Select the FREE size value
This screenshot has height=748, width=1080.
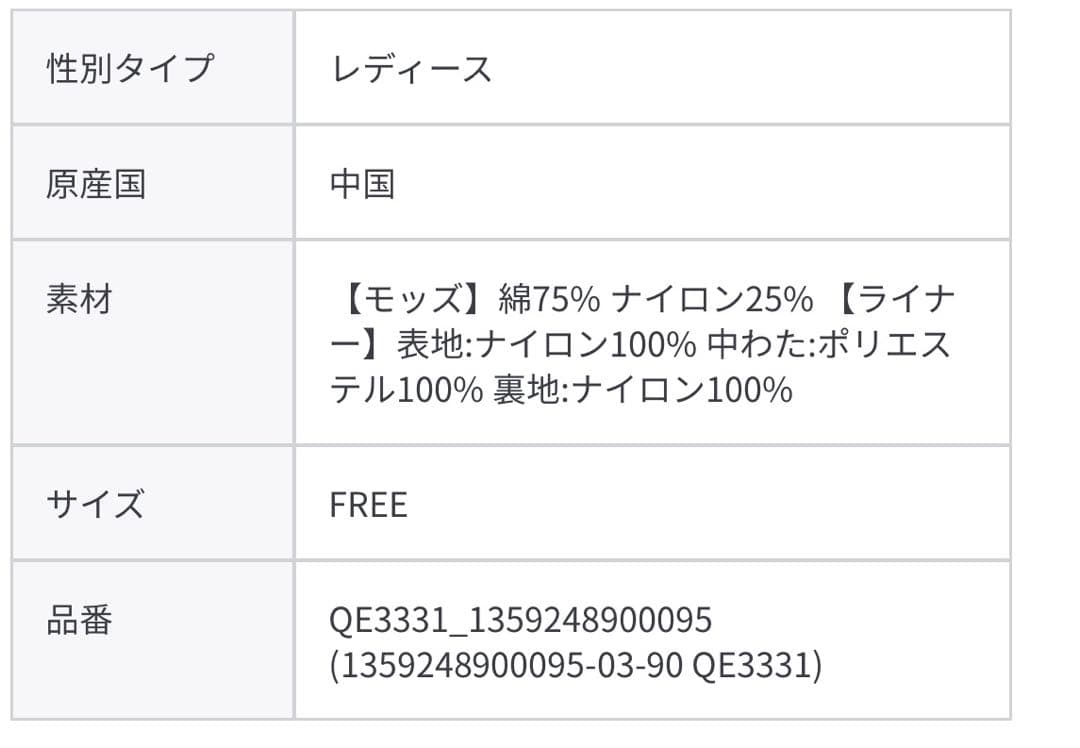(368, 504)
